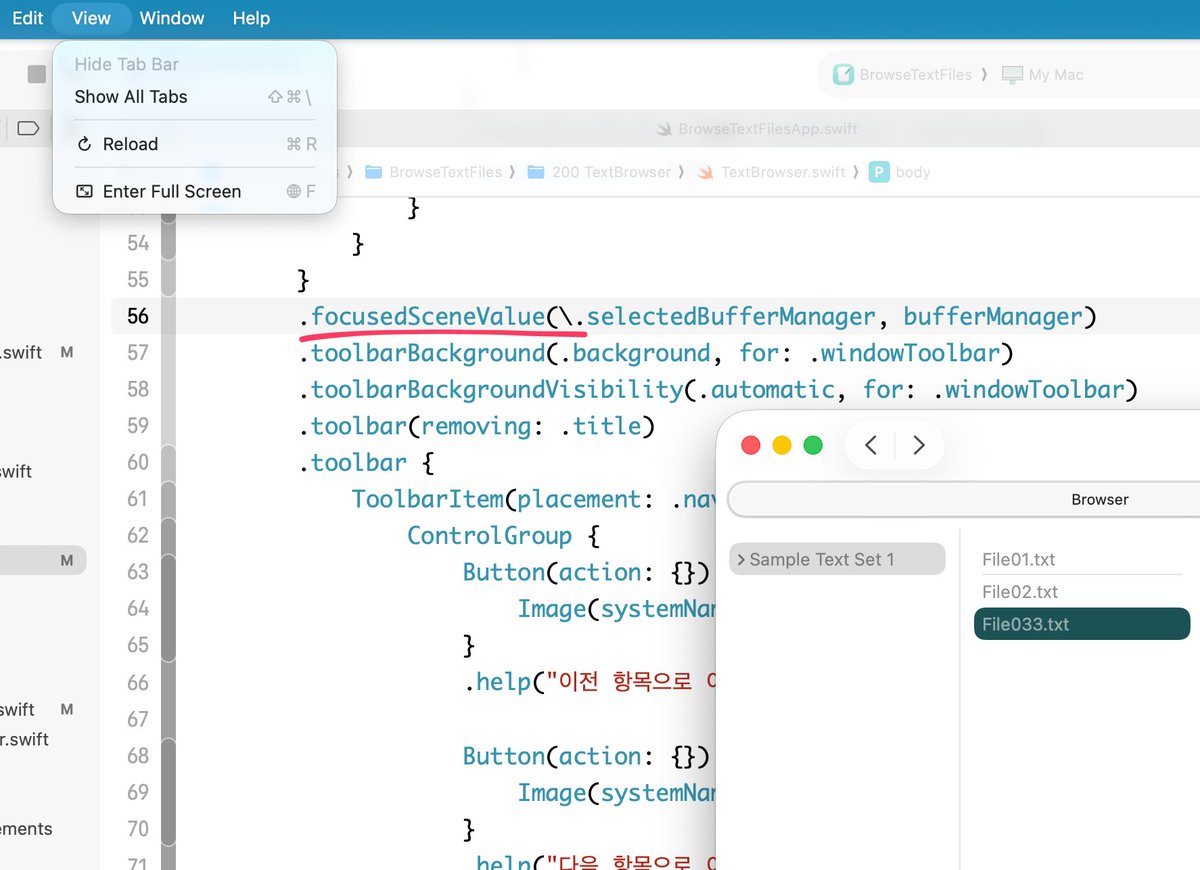
Task: Select the My Mac run destination
Action: 1043,74
